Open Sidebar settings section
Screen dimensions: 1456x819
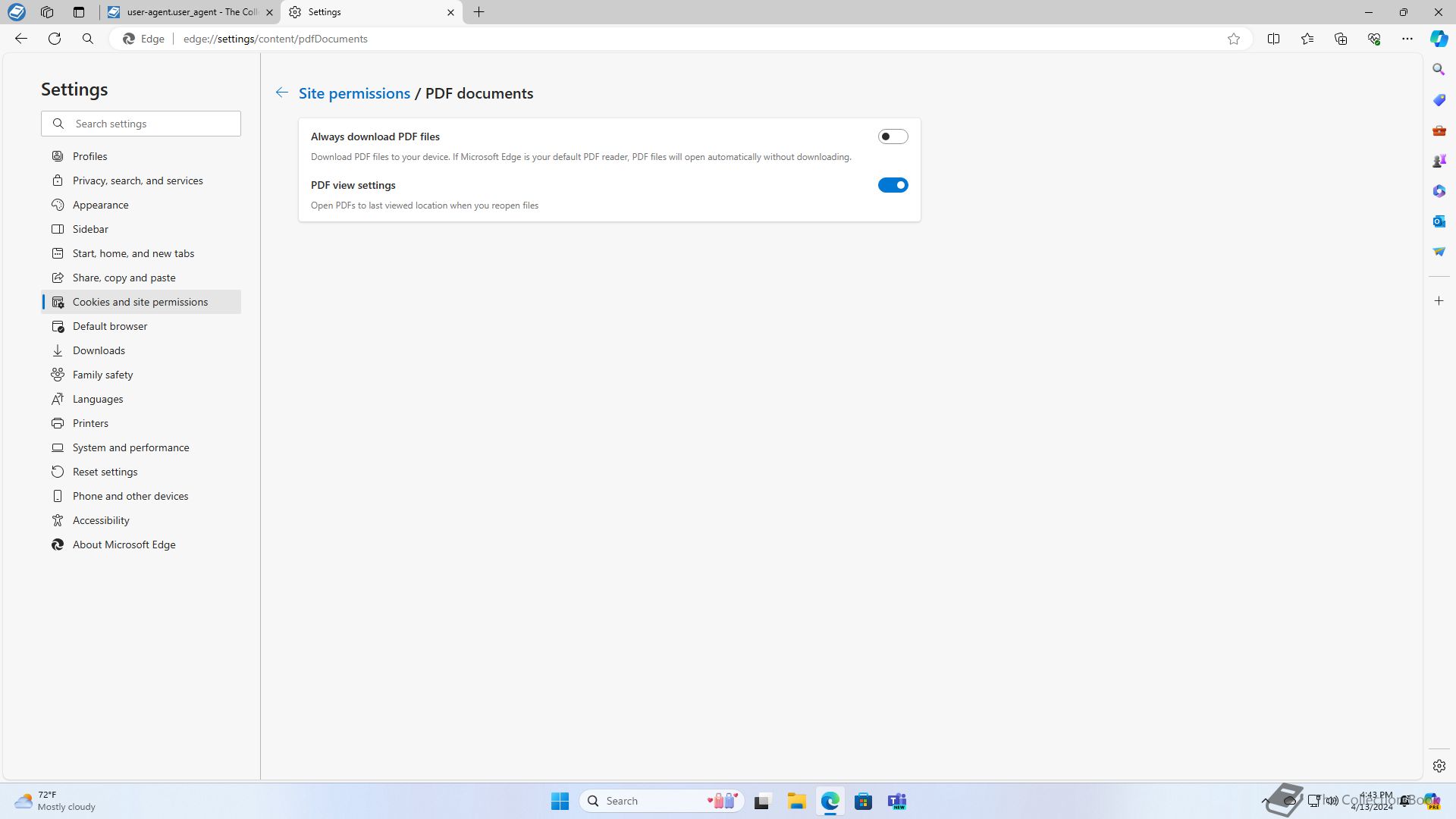point(141,229)
